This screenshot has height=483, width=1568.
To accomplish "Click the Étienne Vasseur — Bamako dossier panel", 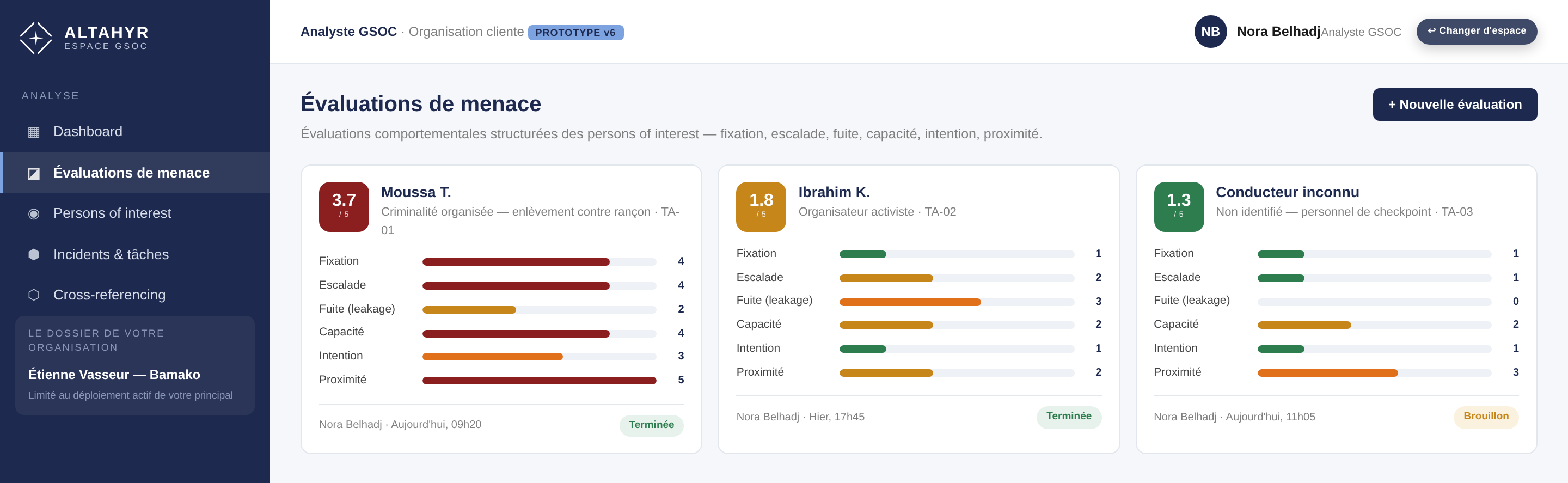I will click(x=135, y=365).
